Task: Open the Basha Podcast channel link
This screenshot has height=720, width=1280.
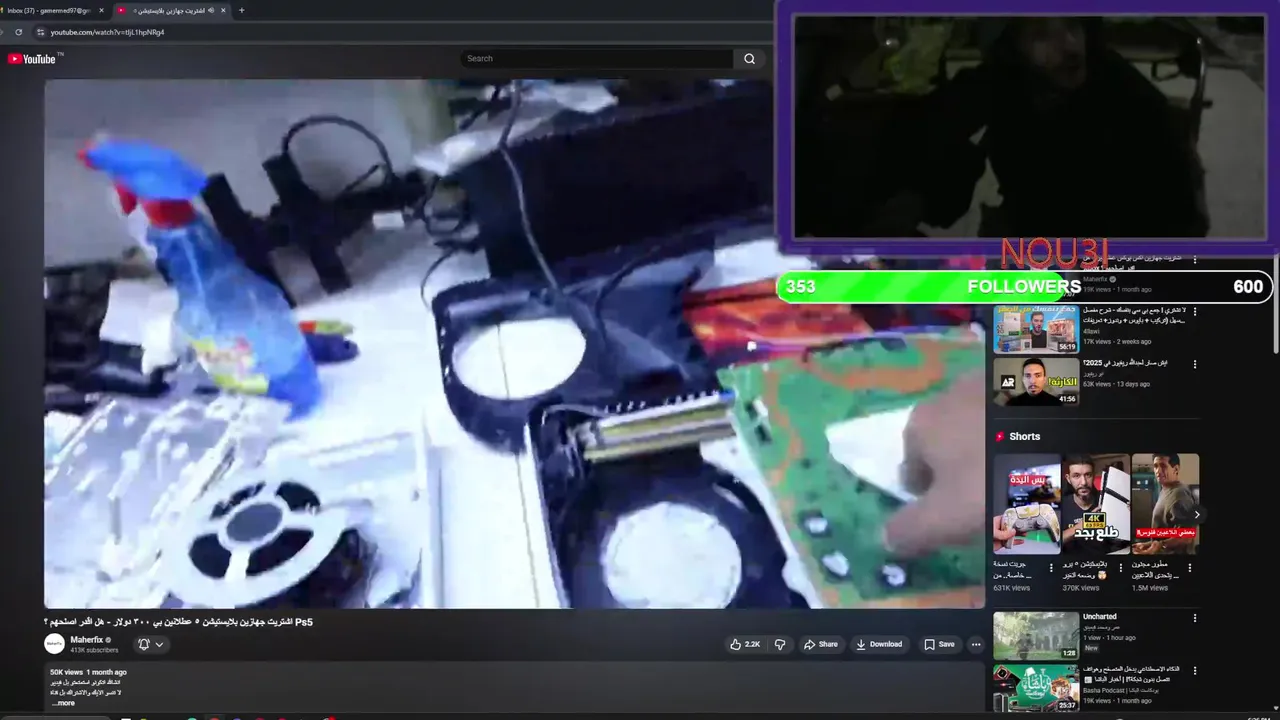Action: click(1120, 690)
